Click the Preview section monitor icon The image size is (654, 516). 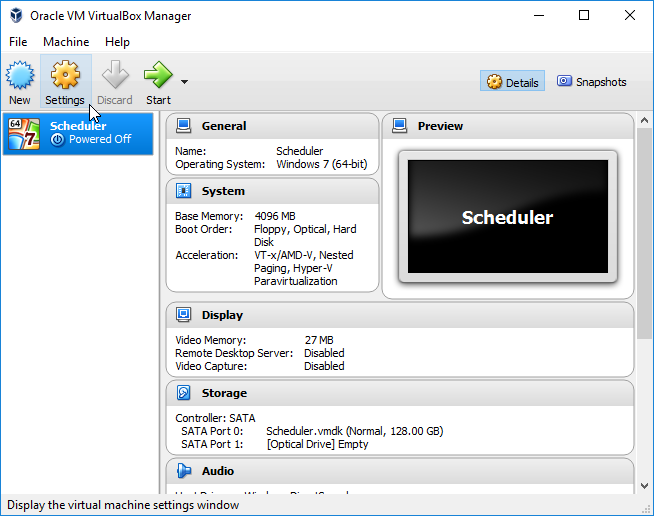pyautogui.click(x=400, y=126)
